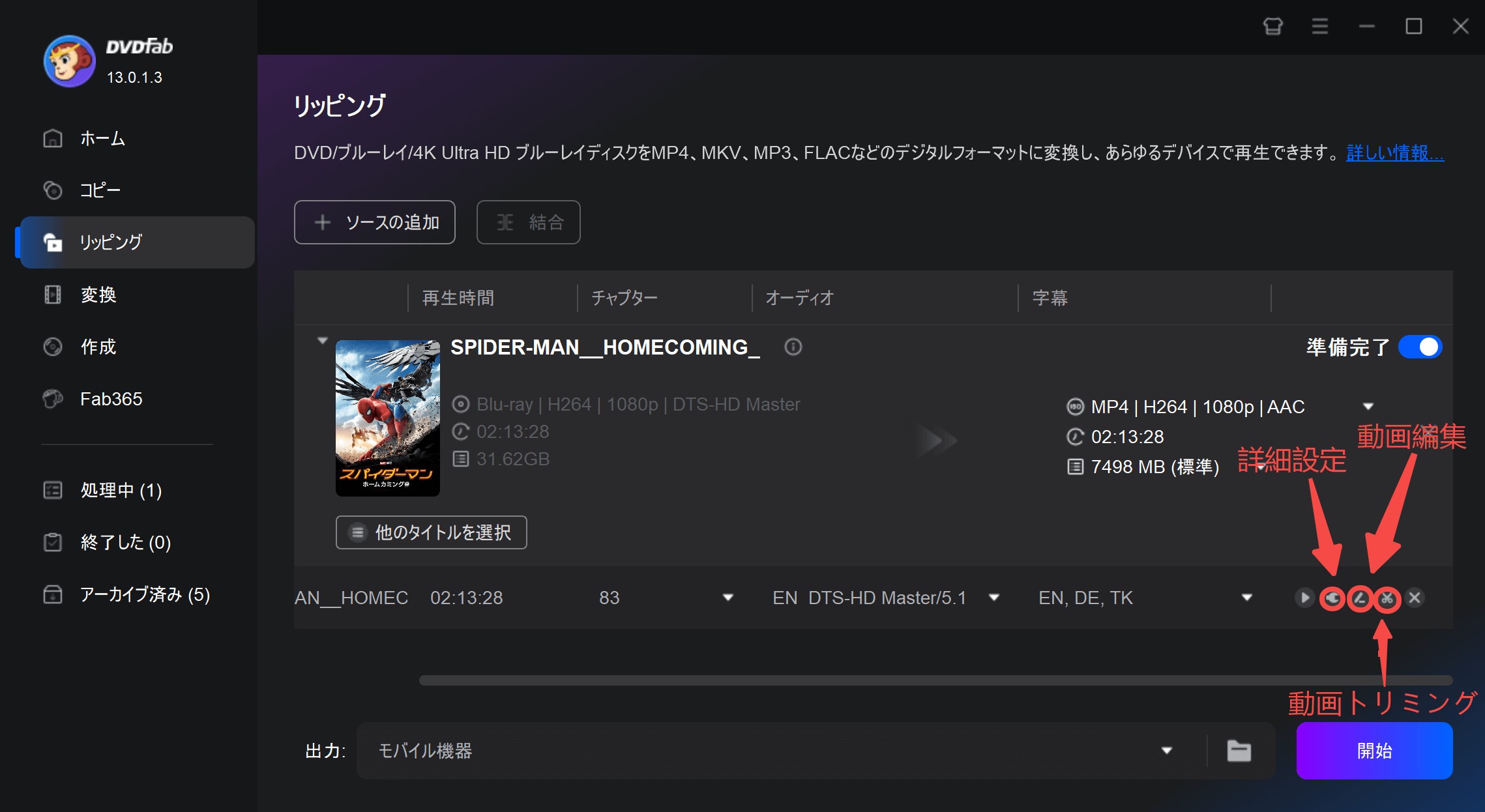Open the 出力 モバイル機器 destination dropdown
1485x812 pixels.
click(782, 751)
